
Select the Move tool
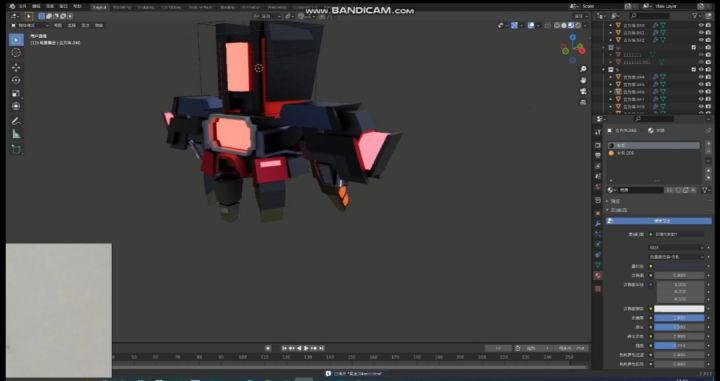[x=16, y=67]
